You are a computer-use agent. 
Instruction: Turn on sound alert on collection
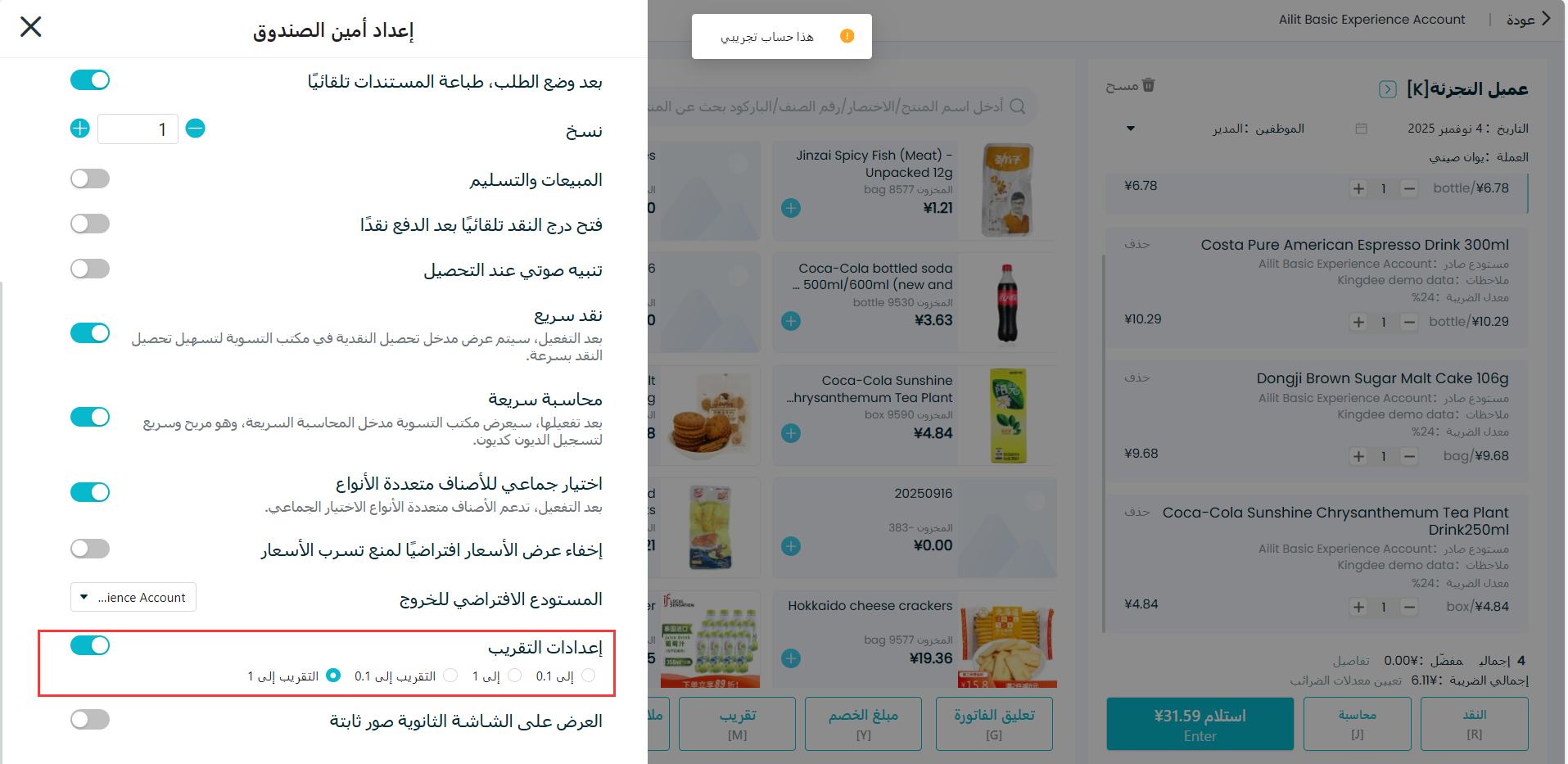coord(90,269)
